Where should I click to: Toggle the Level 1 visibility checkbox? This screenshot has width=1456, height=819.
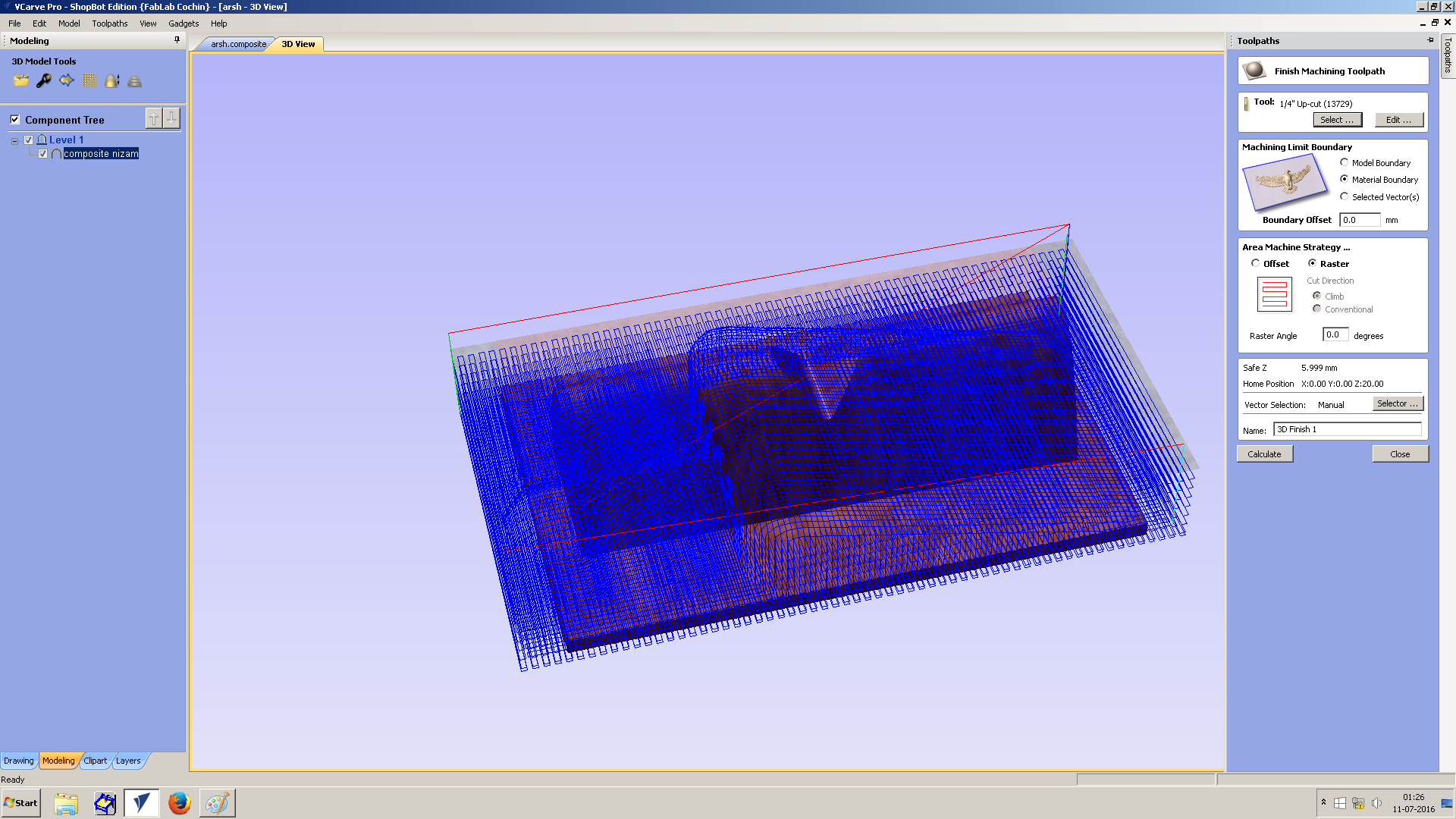[29, 140]
